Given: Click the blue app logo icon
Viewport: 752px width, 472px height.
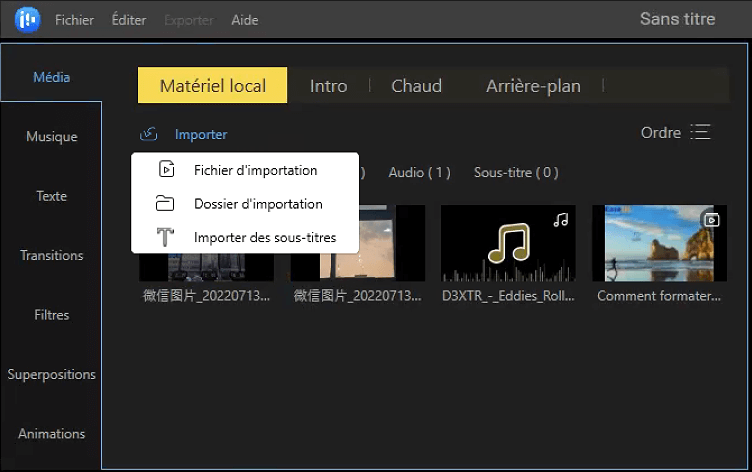Looking at the screenshot, I should [27, 20].
